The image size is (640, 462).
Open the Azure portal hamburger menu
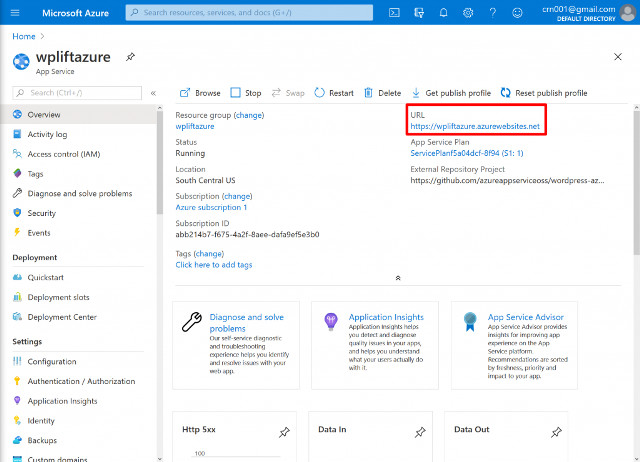coord(15,13)
